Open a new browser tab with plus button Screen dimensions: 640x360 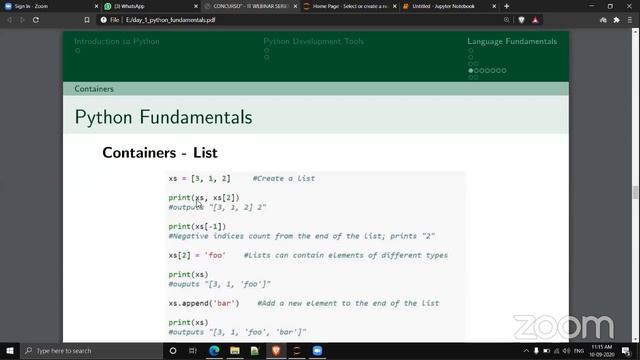point(507,6)
